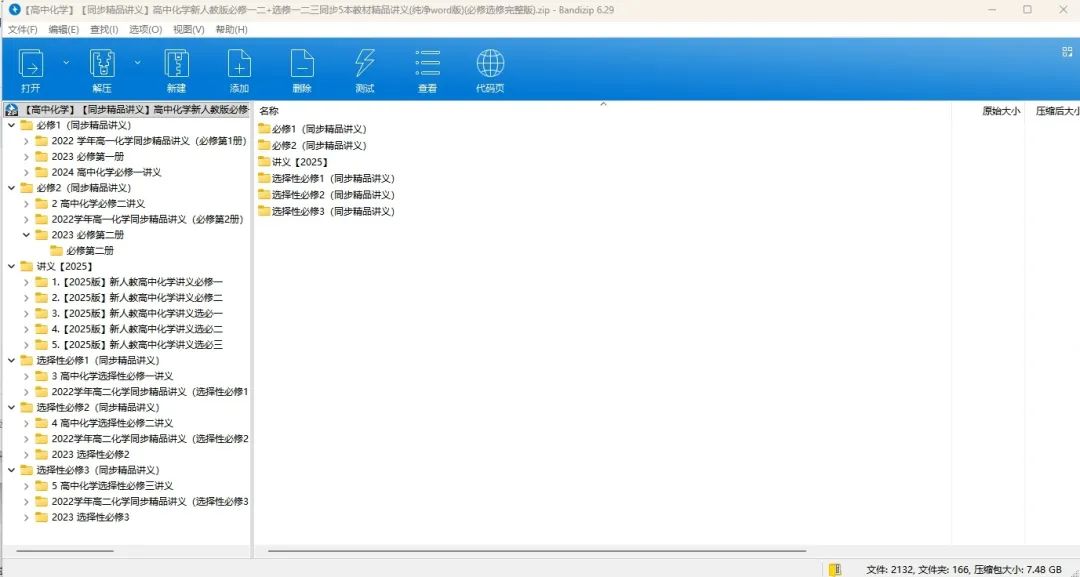Click folder icon of 必修1 in file list
Screen dimensions: 1080x577
tap(264, 129)
